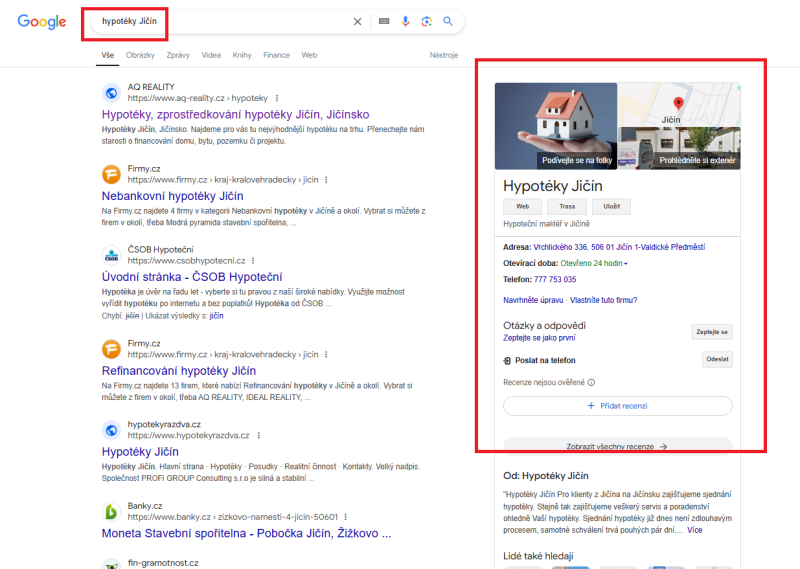Open the on-screen keyboard icon

384,21
